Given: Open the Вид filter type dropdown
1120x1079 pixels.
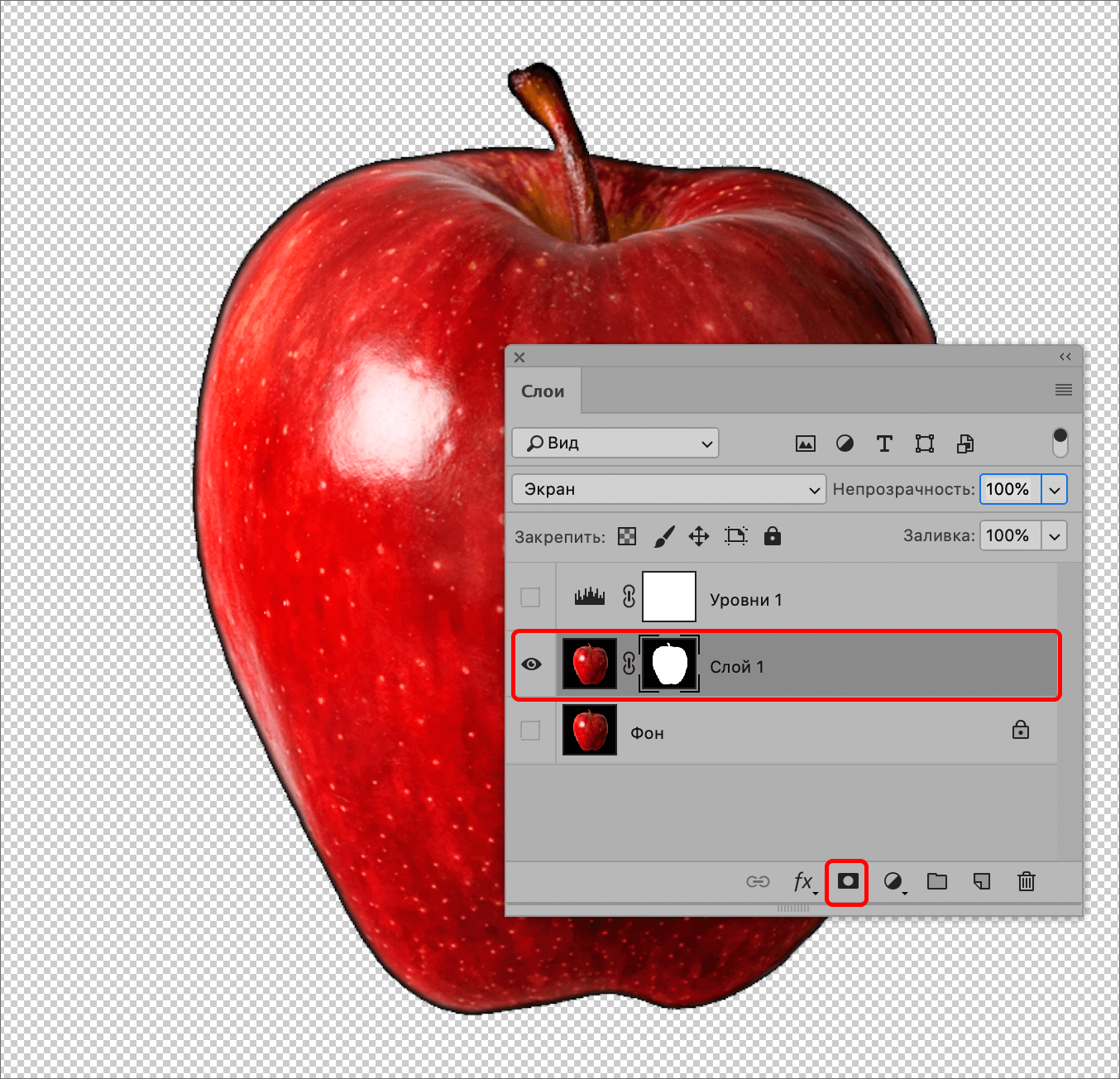Looking at the screenshot, I should (615, 443).
